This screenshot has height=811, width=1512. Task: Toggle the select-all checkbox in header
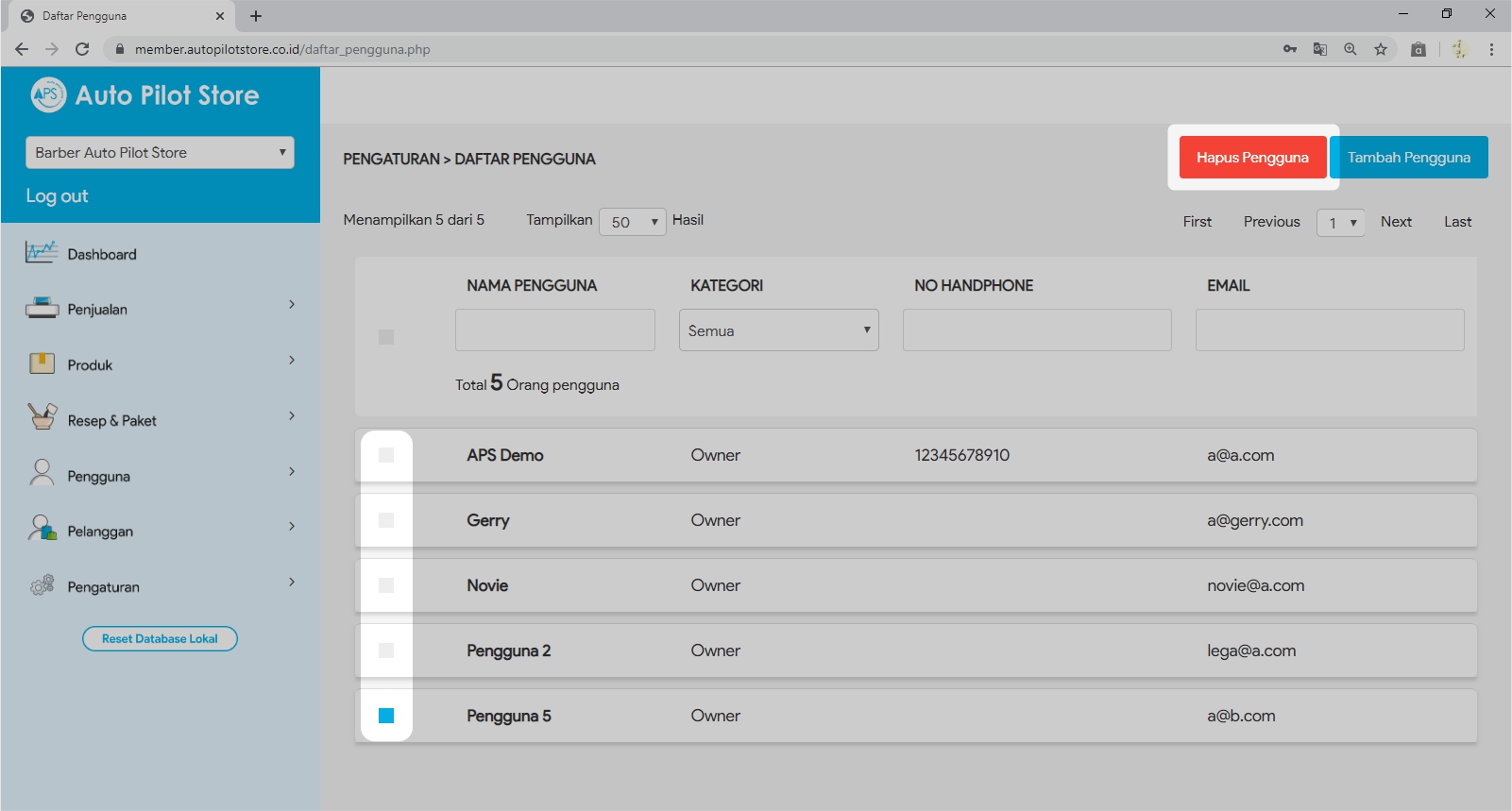pos(386,337)
